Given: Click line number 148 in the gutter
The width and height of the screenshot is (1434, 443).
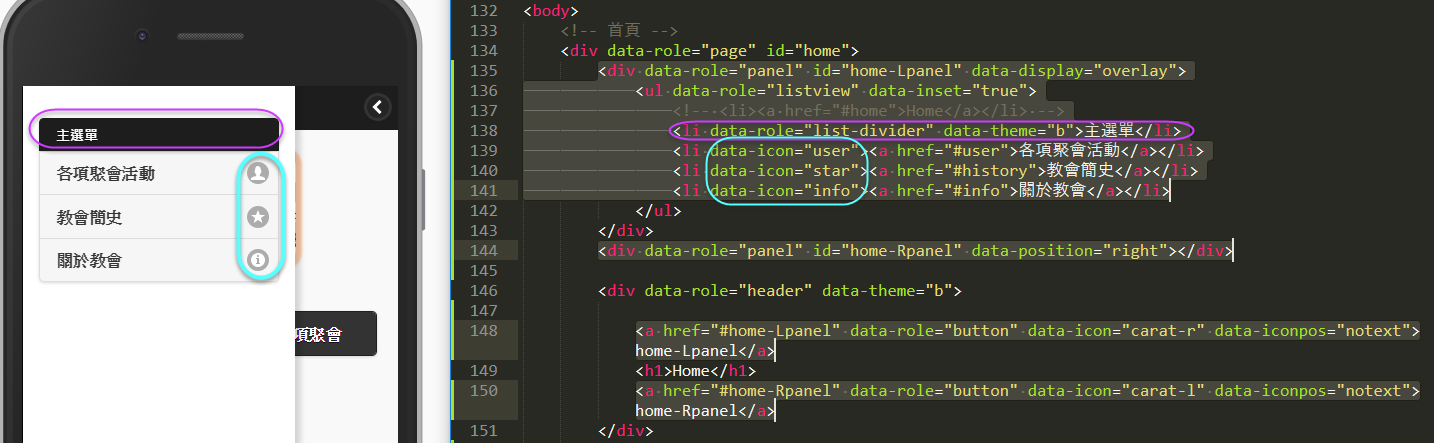Looking at the screenshot, I should pos(483,330).
